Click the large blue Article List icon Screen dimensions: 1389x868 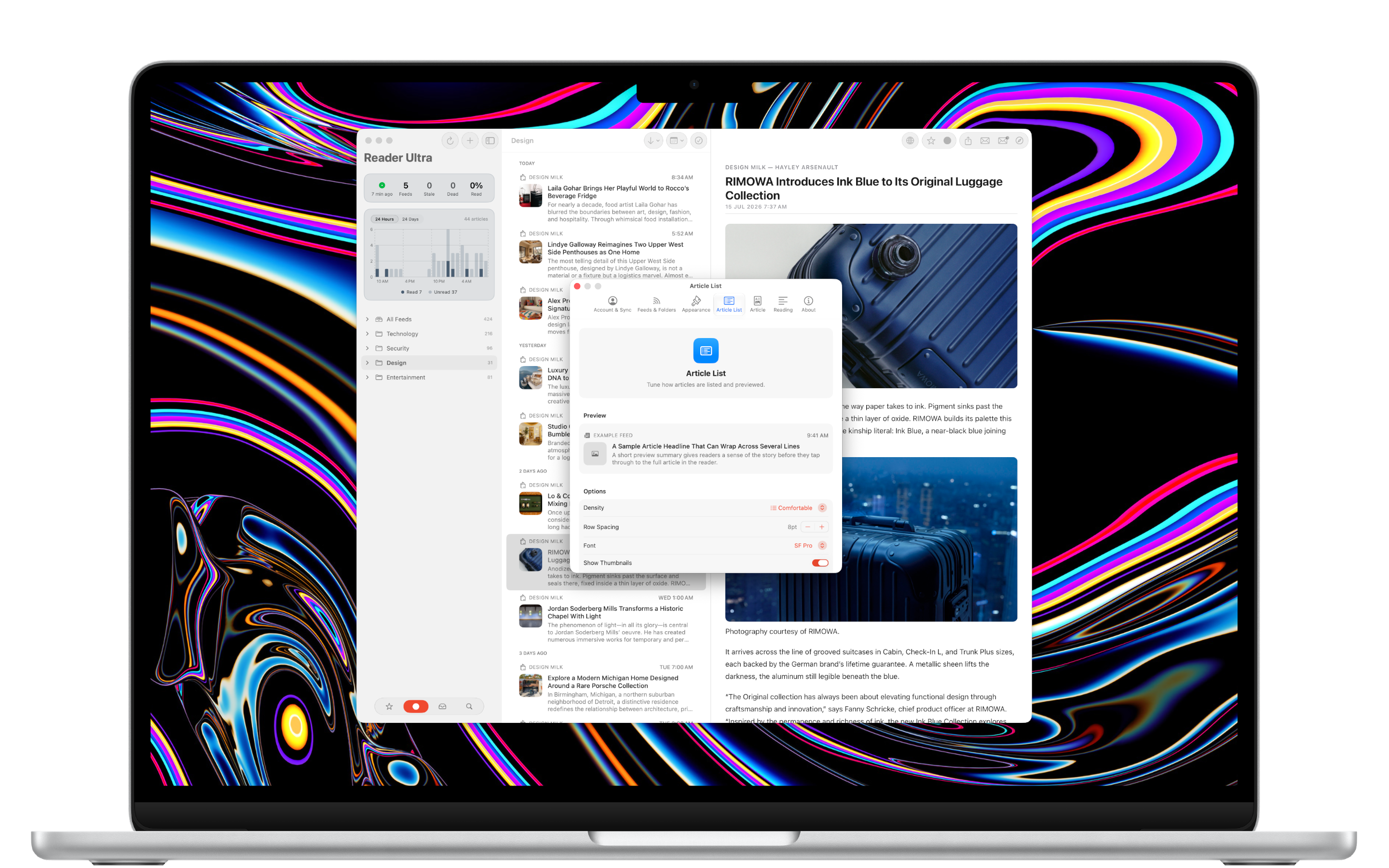(x=706, y=350)
